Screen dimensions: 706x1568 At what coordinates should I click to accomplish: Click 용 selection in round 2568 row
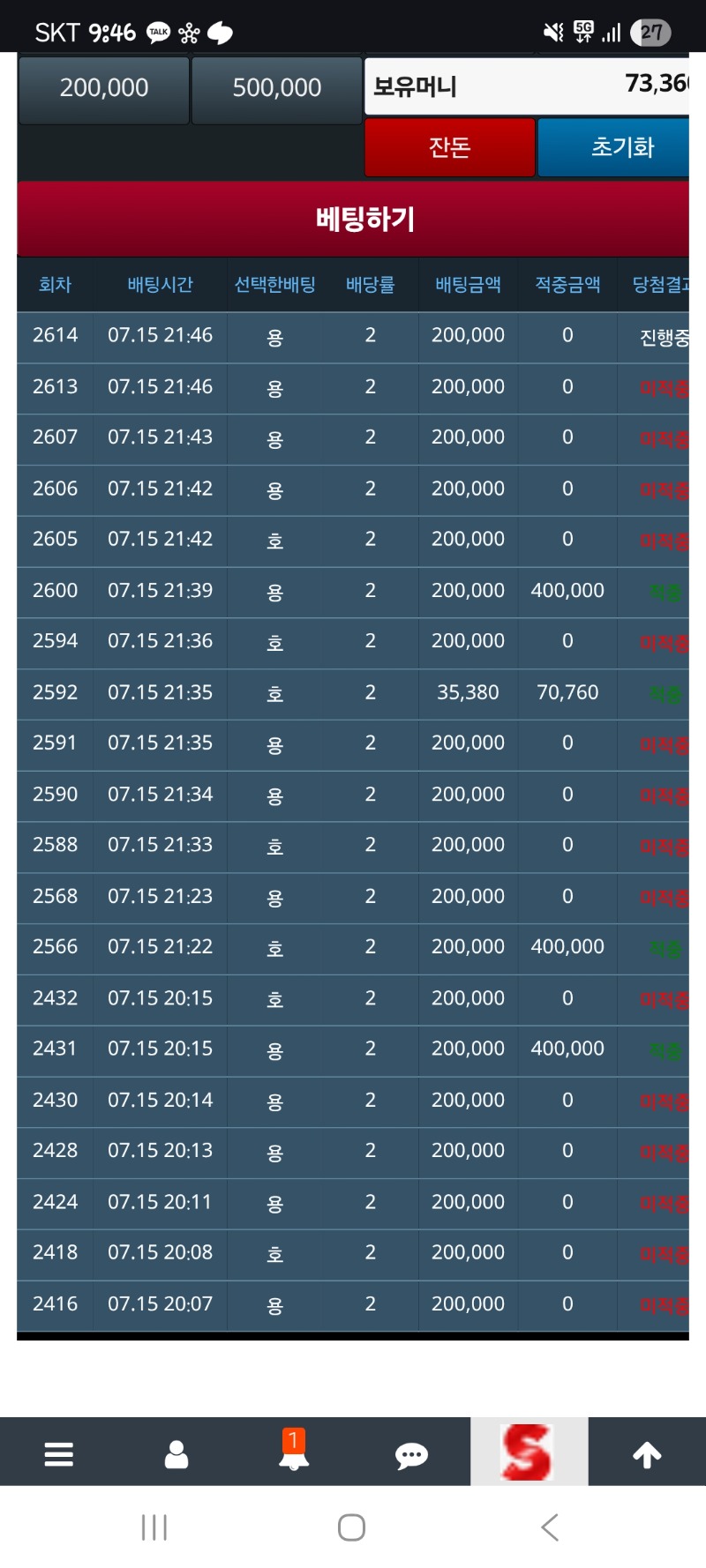click(x=274, y=898)
